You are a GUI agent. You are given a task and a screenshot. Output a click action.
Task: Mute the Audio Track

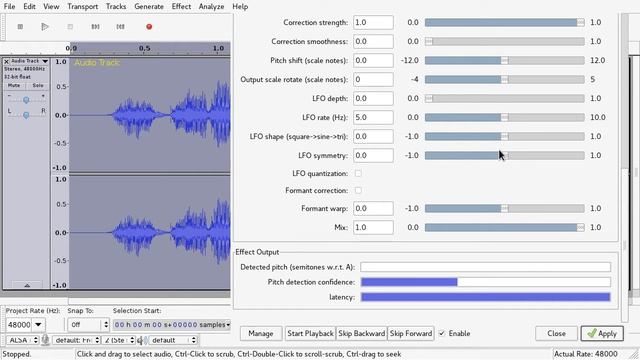14,86
